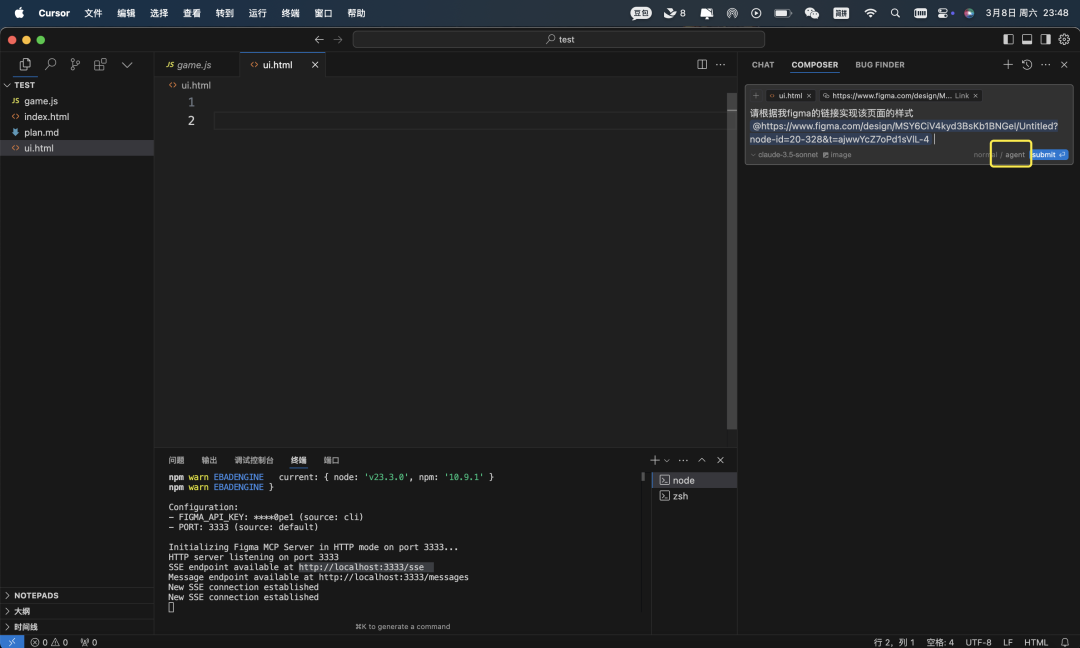Open the 终端 menu in menu bar
Viewport: 1080px width, 648px height.
(290, 13)
